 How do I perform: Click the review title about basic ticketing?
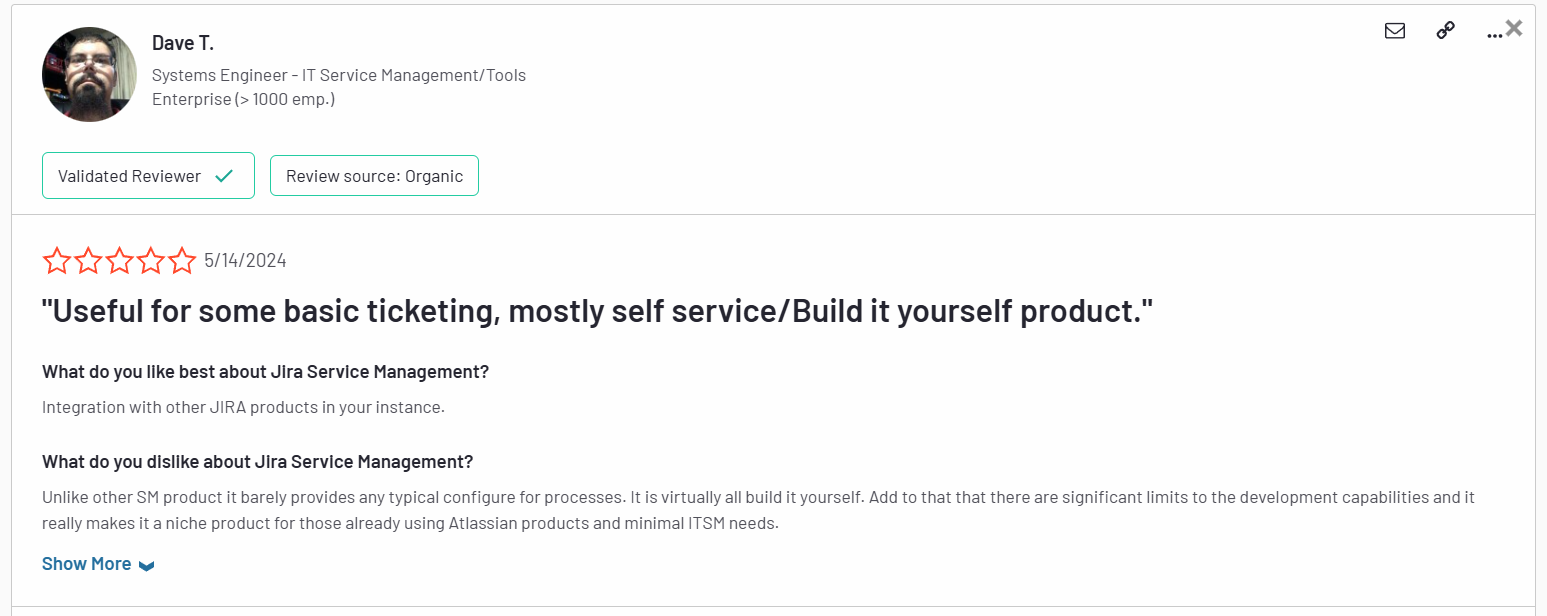click(x=597, y=312)
